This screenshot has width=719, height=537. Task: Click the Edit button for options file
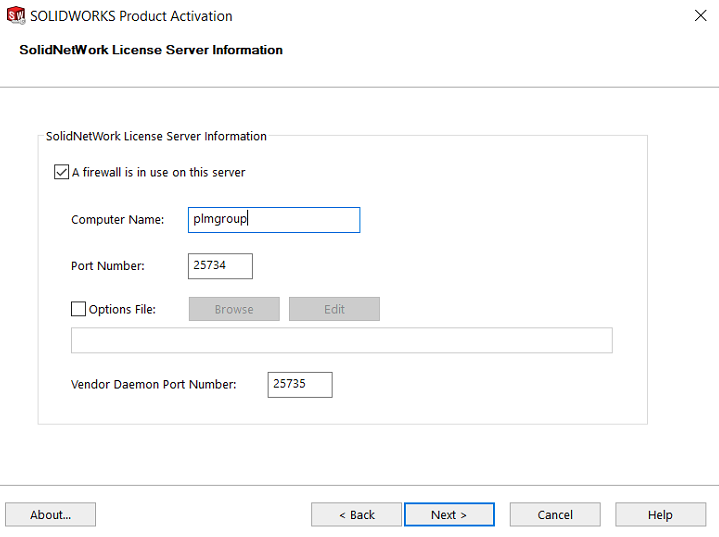tap(334, 309)
